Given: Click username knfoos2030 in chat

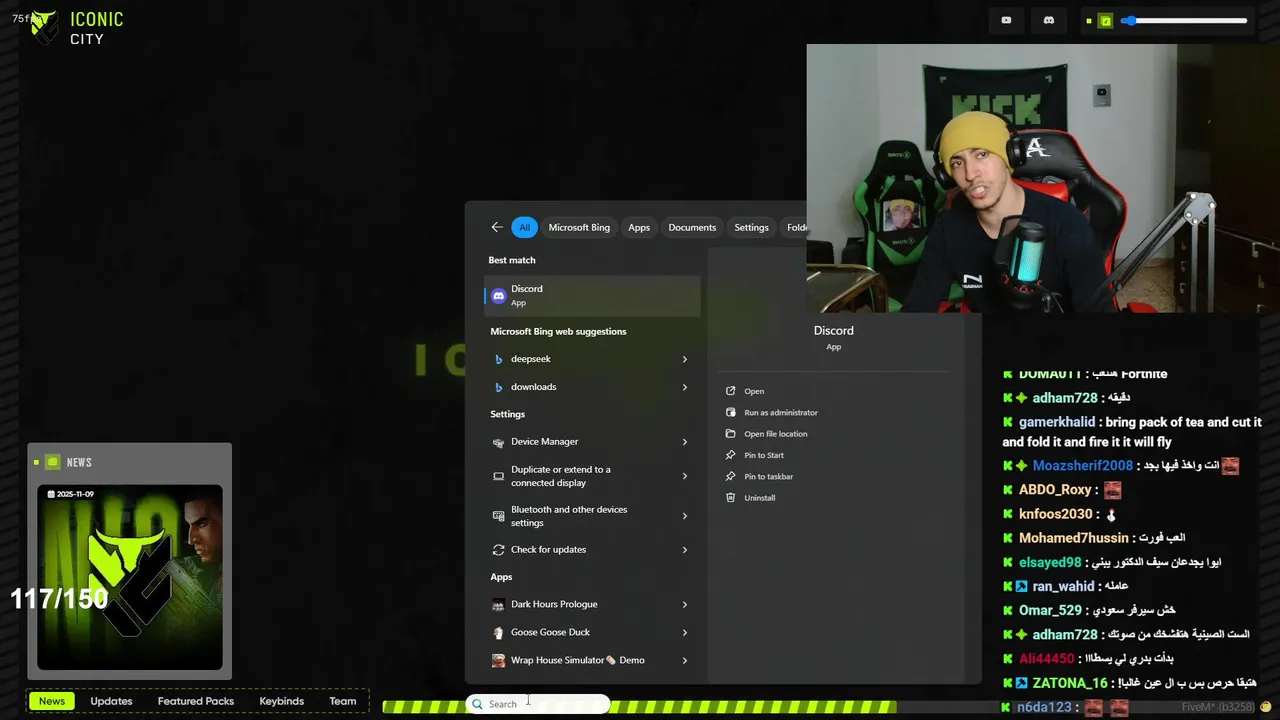Looking at the screenshot, I should 1056,514.
